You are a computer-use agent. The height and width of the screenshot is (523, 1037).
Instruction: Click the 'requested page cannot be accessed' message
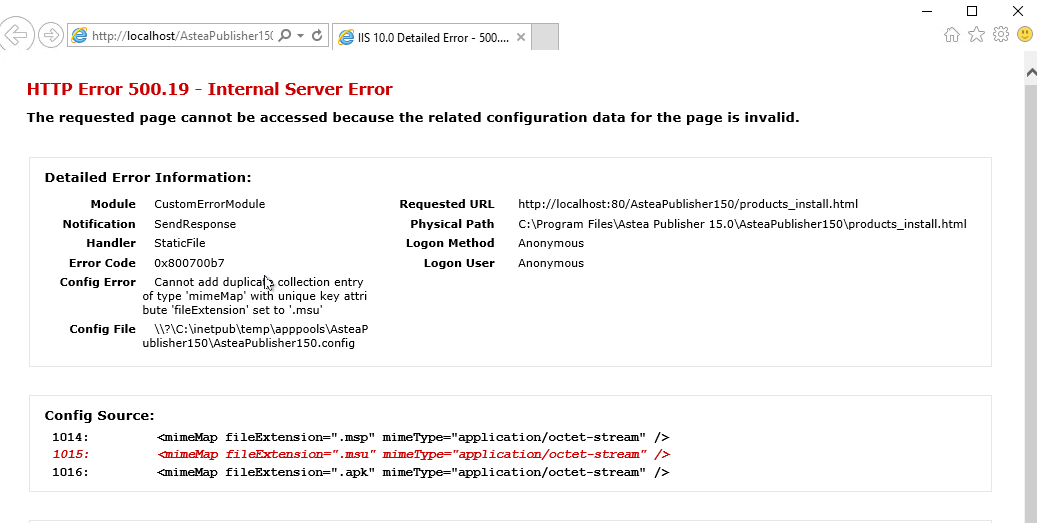pyautogui.click(x=413, y=118)
